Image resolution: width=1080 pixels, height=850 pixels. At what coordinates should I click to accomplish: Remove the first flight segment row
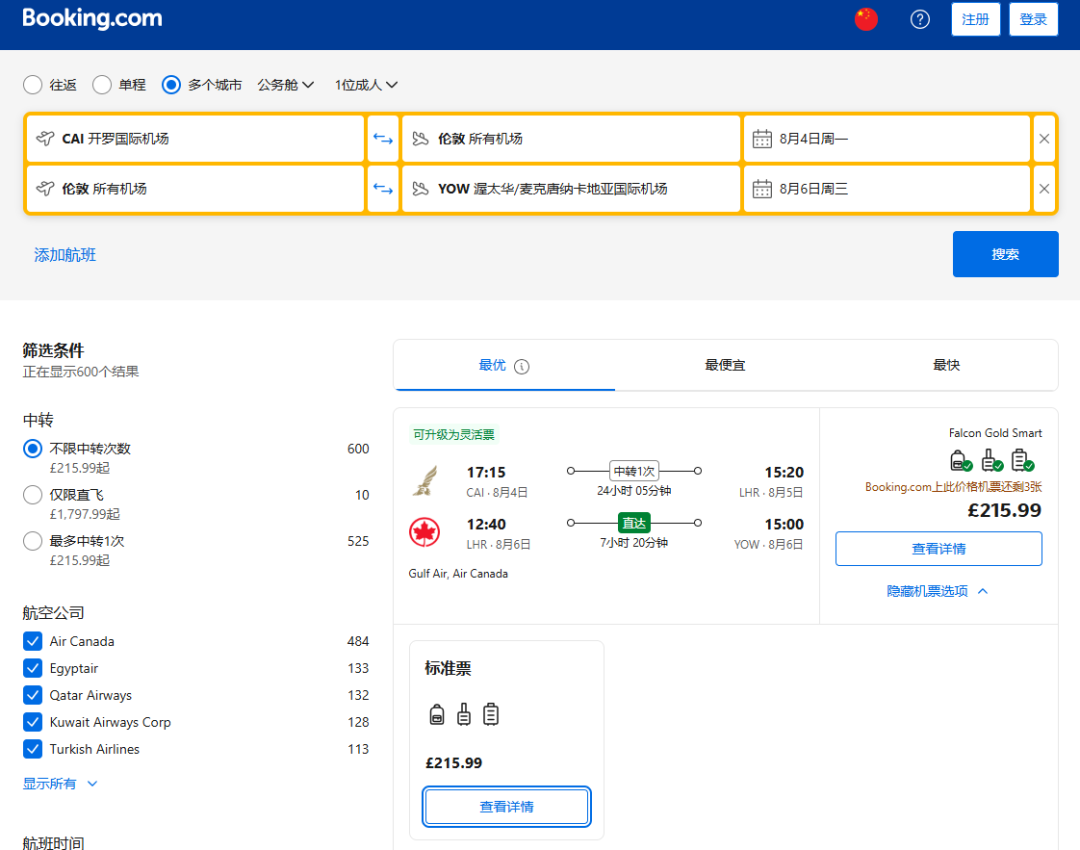pos(1044,138)
